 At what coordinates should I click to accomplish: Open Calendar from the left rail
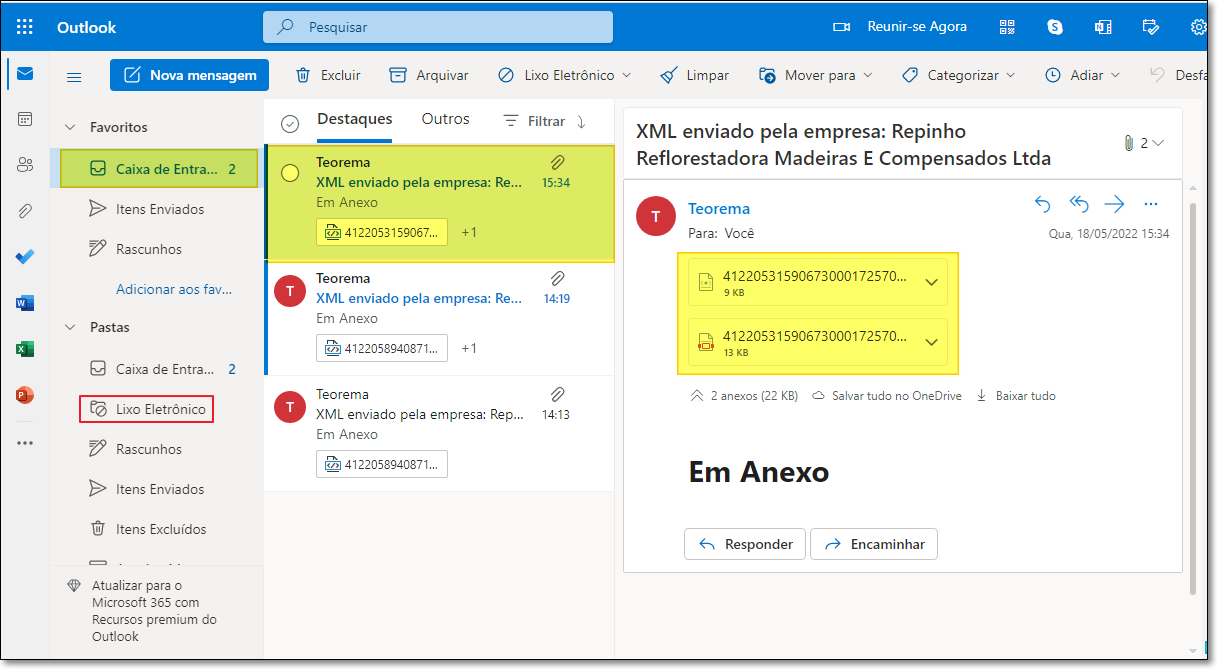click(x=25, y=119)
